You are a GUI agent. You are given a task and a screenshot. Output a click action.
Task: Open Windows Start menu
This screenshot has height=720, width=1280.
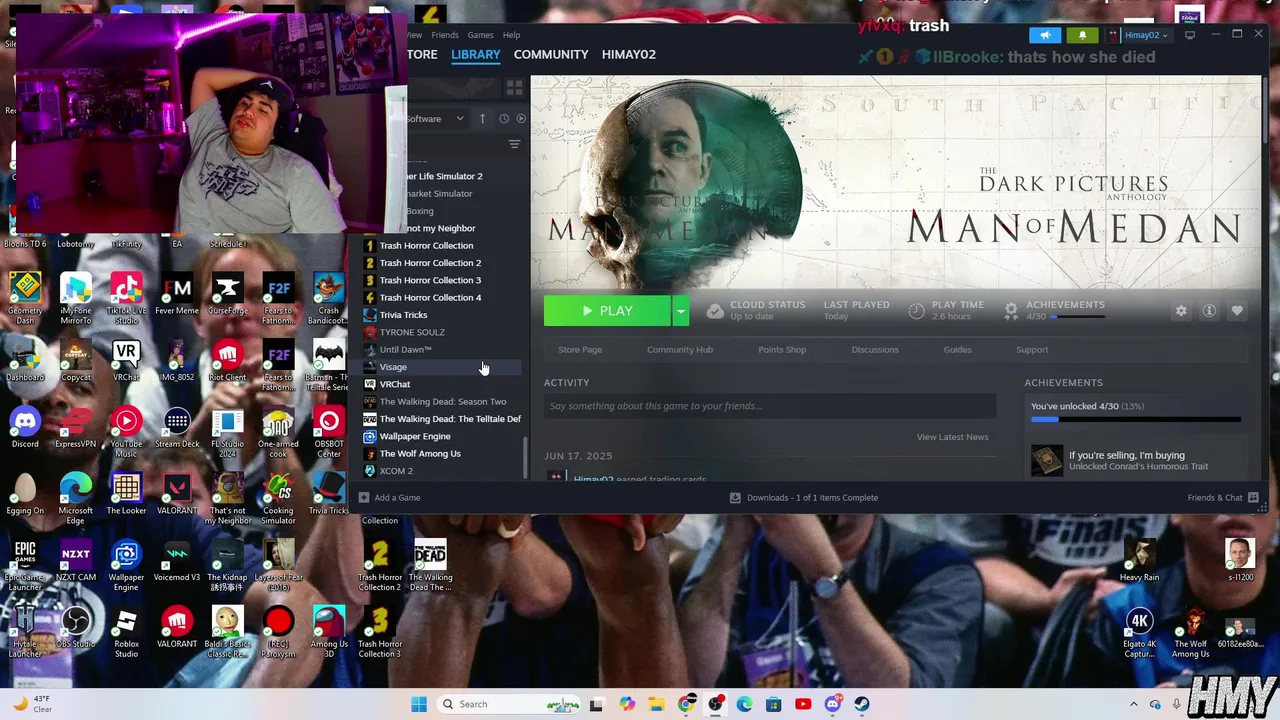(x=419, y=704)
